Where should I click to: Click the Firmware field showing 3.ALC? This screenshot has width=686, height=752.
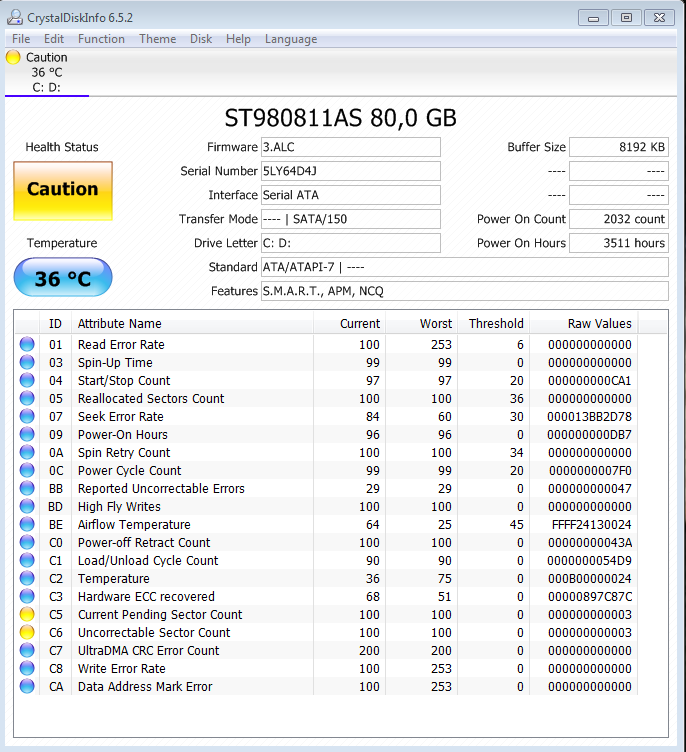click(351, 147)
